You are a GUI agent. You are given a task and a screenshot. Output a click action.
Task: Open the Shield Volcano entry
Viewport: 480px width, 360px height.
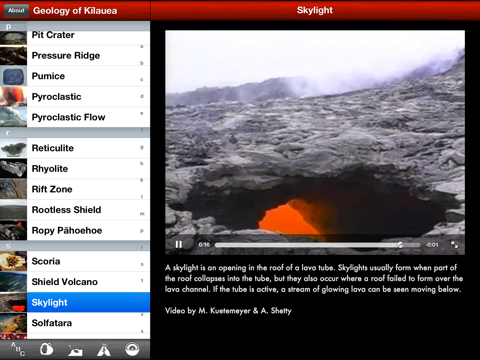[x=75, y=282]
